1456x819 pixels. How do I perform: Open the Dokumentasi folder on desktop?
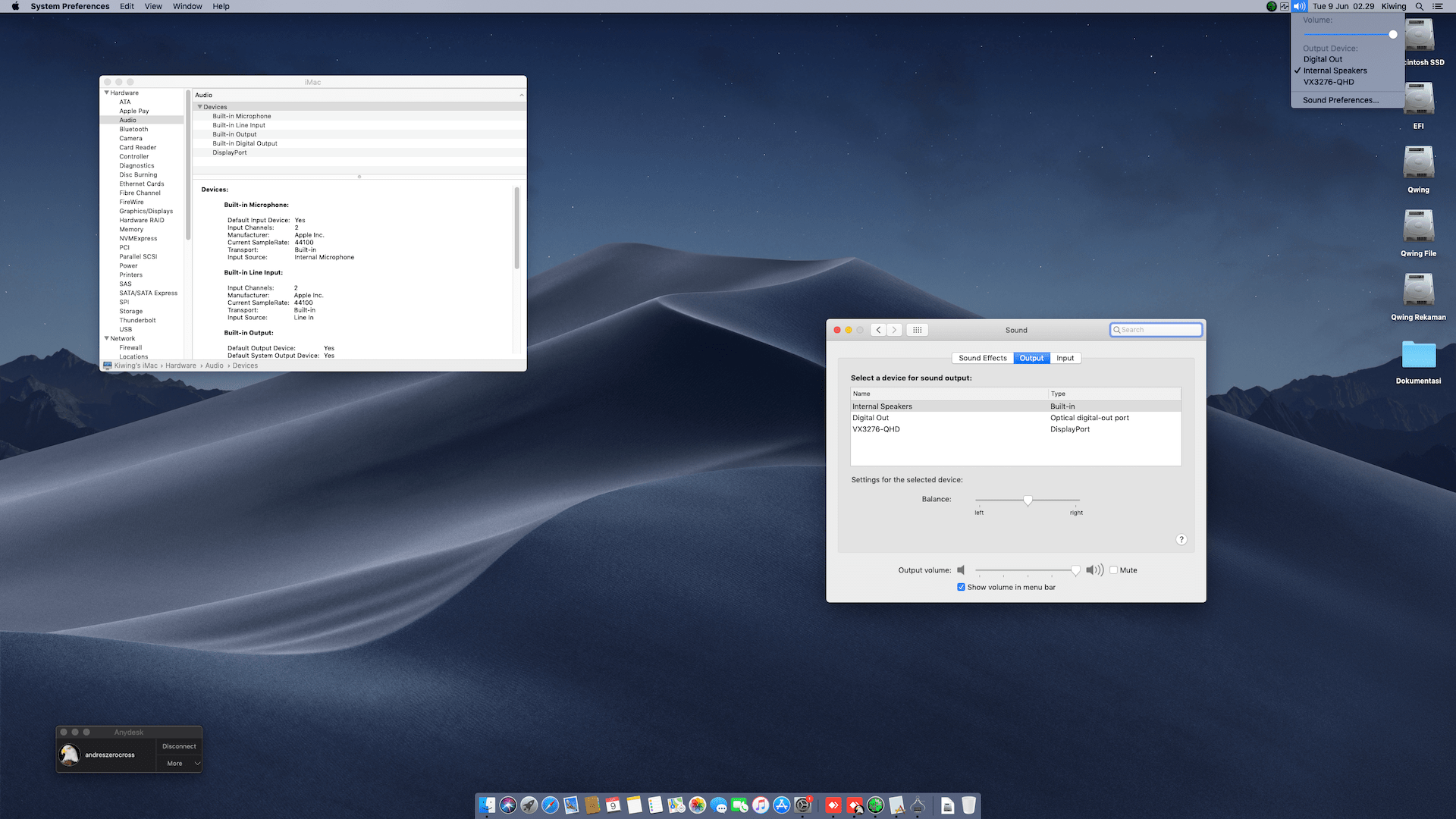point(1418,356)
